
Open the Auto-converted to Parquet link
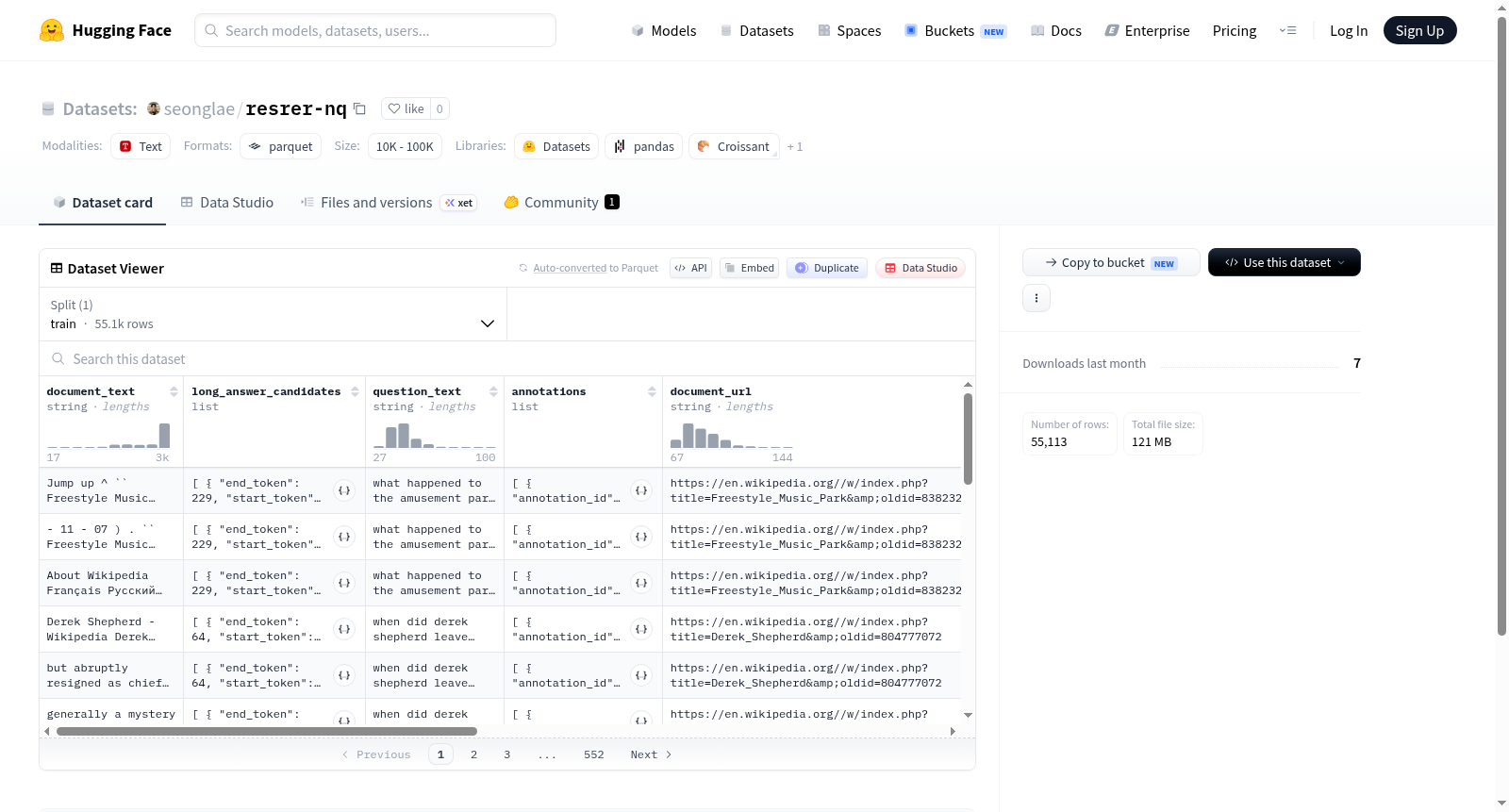tap(570, 268)
